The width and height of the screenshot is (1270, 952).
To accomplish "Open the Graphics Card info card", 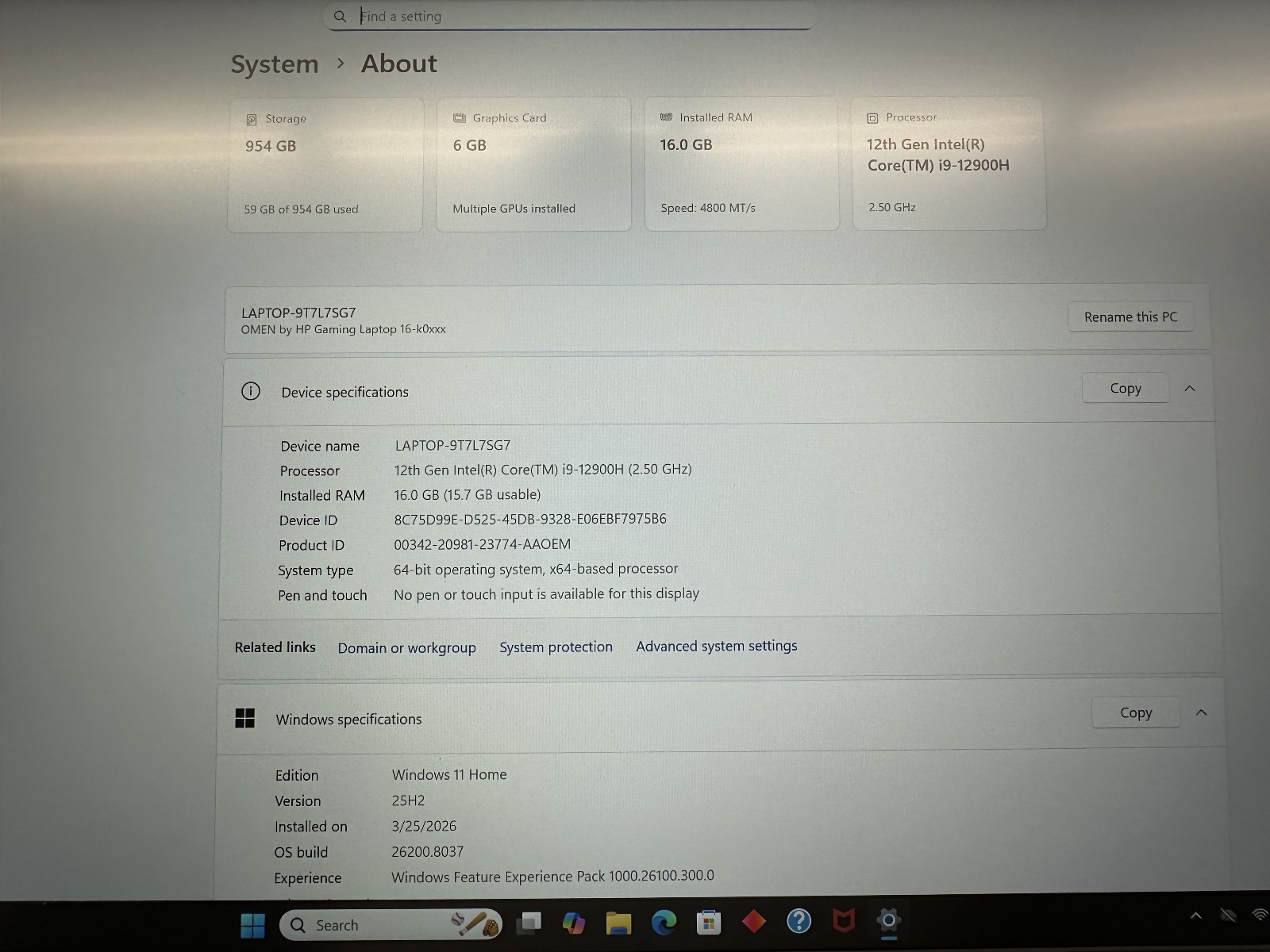I will (533, 164).
